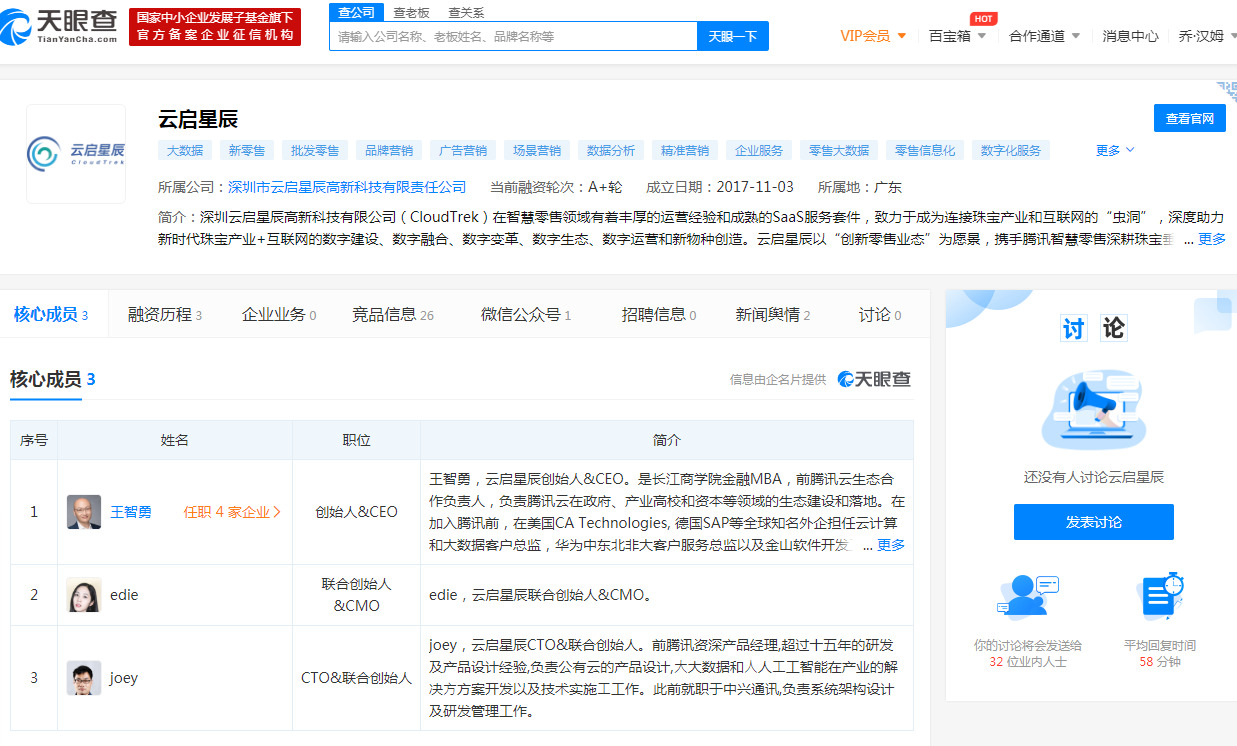
Task: Click joey's profile photo
Action: [x=84, y=678]
